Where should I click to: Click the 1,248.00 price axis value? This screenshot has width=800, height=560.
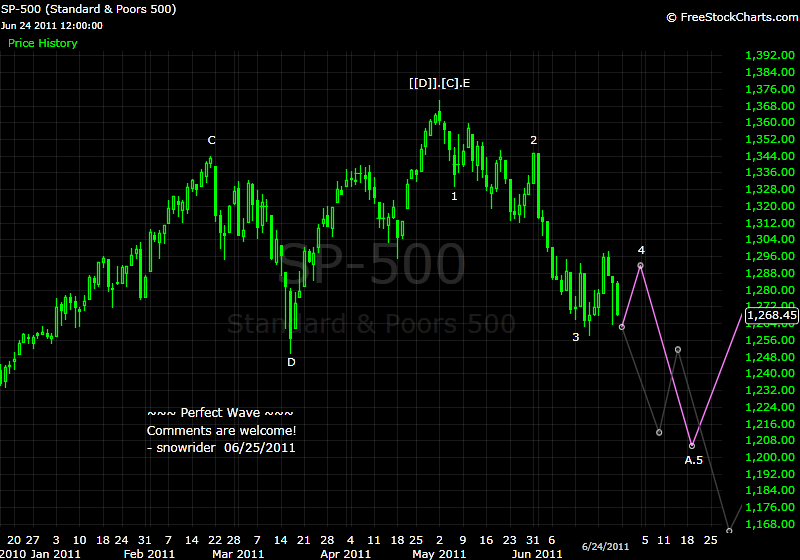tap(770, 357)
